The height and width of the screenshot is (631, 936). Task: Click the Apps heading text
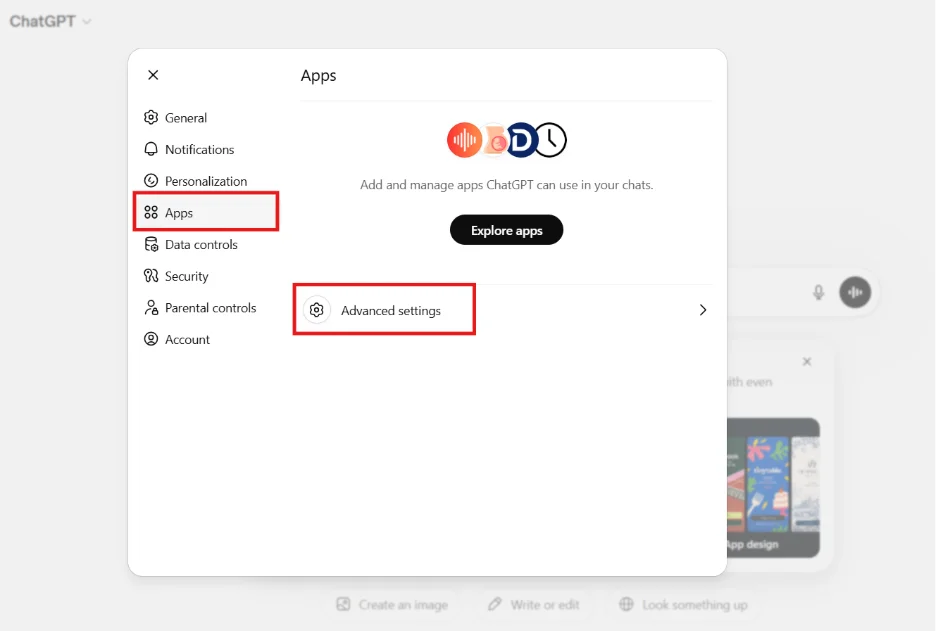pos(318,76)
